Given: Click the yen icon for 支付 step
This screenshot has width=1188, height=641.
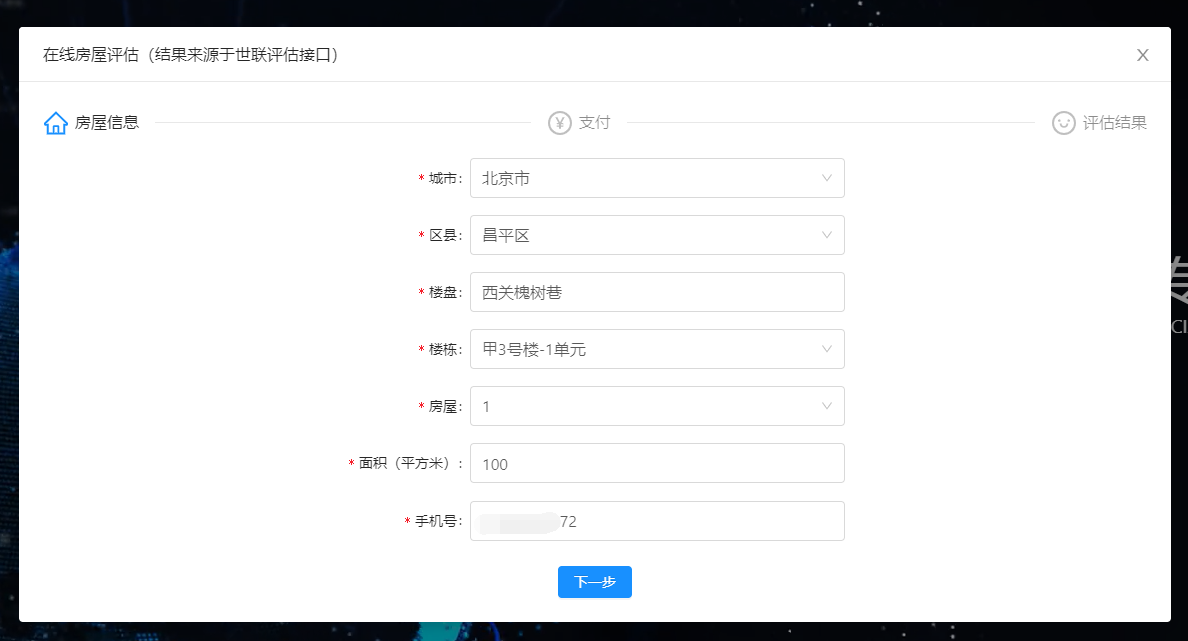Looking at the screenshot, I should tap(560, 123).
